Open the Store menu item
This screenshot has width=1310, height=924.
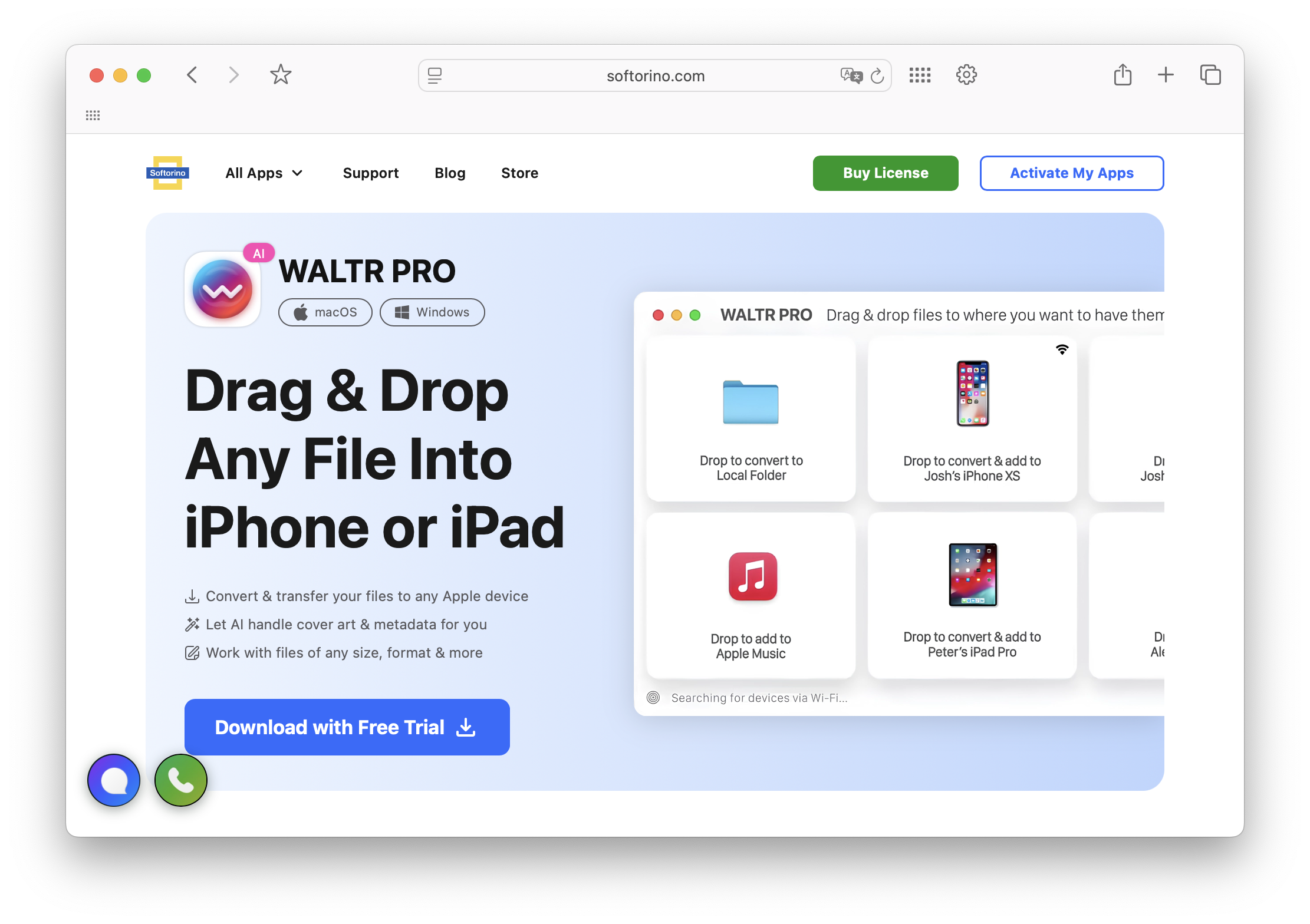pyautogui.click(x=519, y=173)
